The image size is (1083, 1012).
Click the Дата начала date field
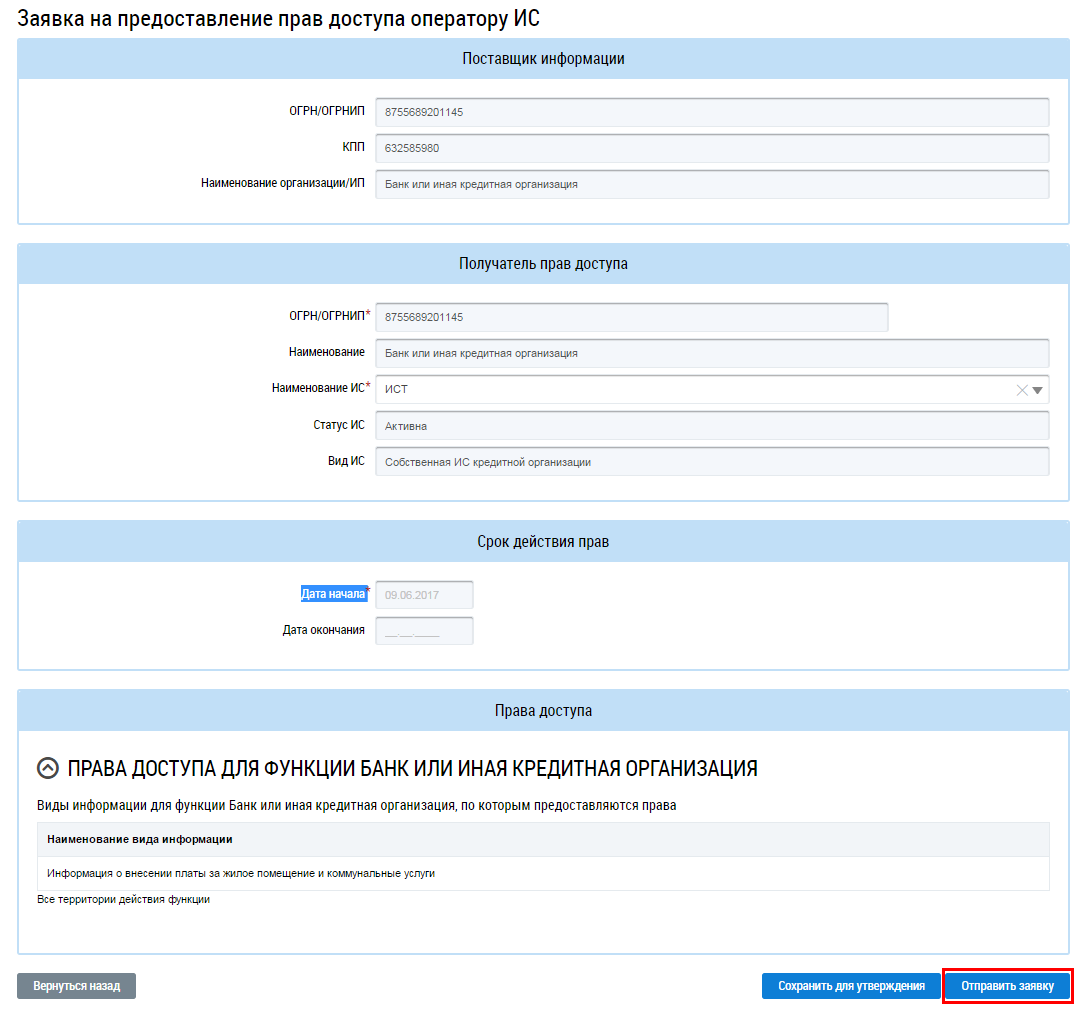(423, 595)
